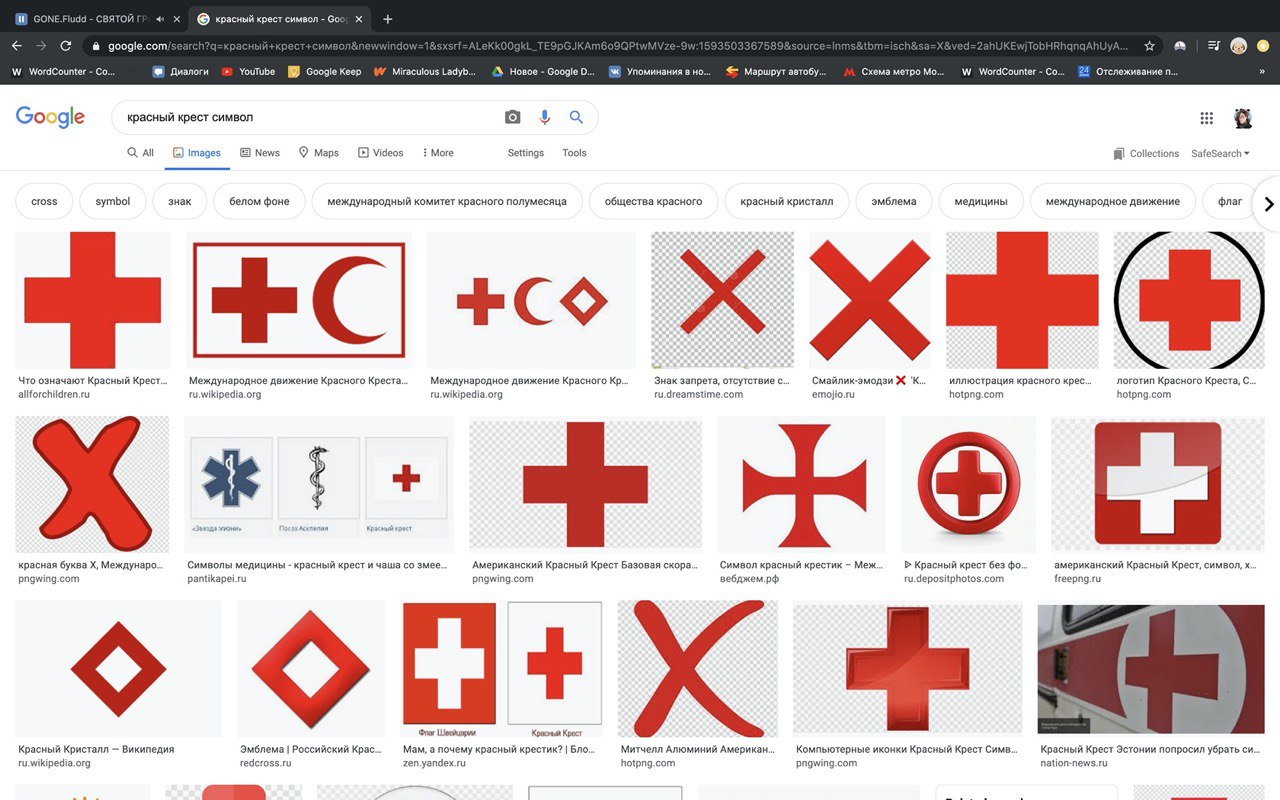The image size is (1280, 800).
Task: Bookmark this page with star icon
Action: click(1150, 46)
